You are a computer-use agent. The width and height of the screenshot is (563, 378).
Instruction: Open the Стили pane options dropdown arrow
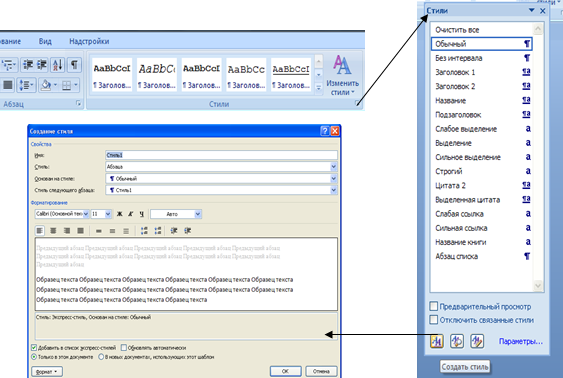point(531,10)
